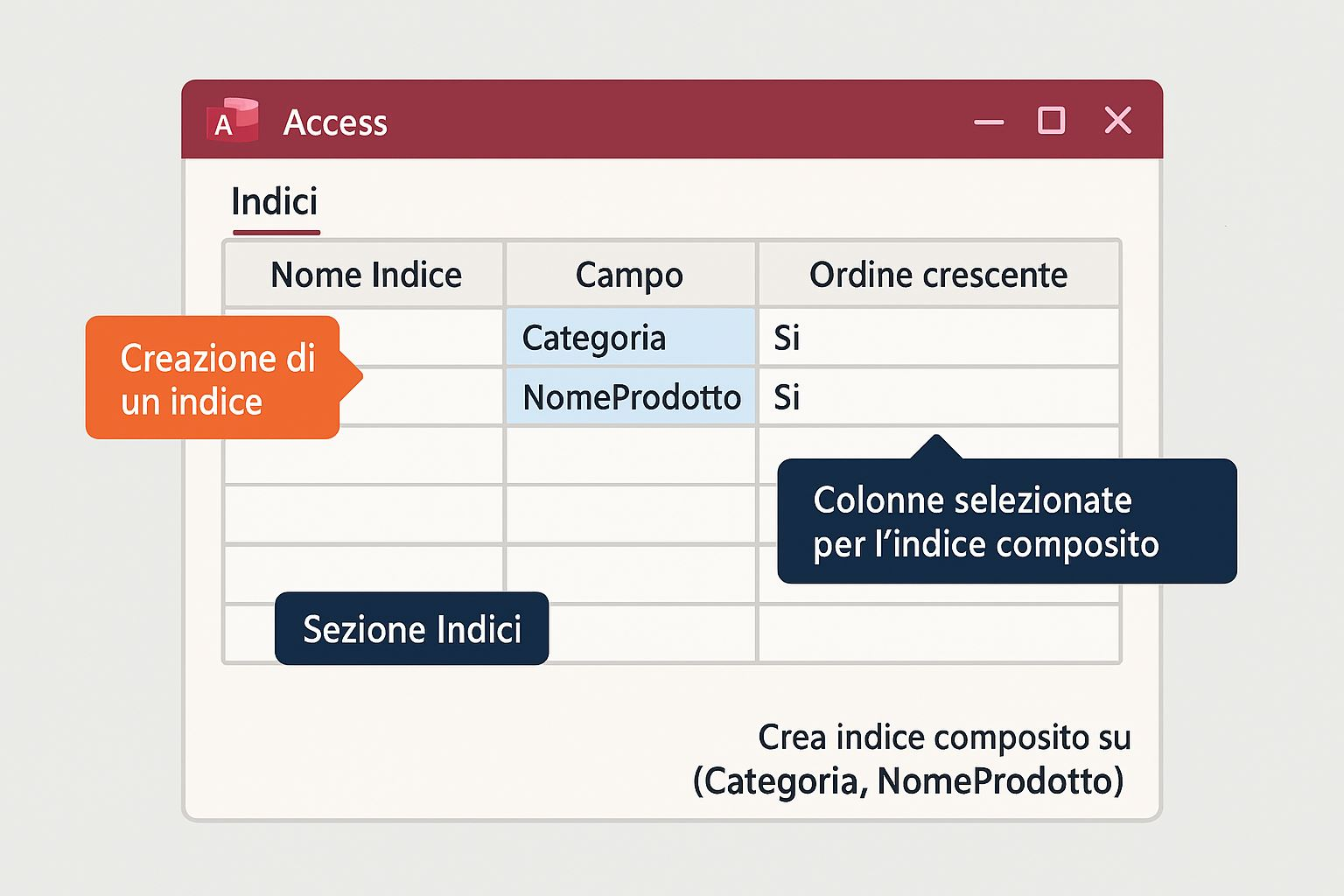Viewport: 1344px width, 896px height.
Task: Click the empty Ordine crescente cell in last row
Action: [938, 633]
